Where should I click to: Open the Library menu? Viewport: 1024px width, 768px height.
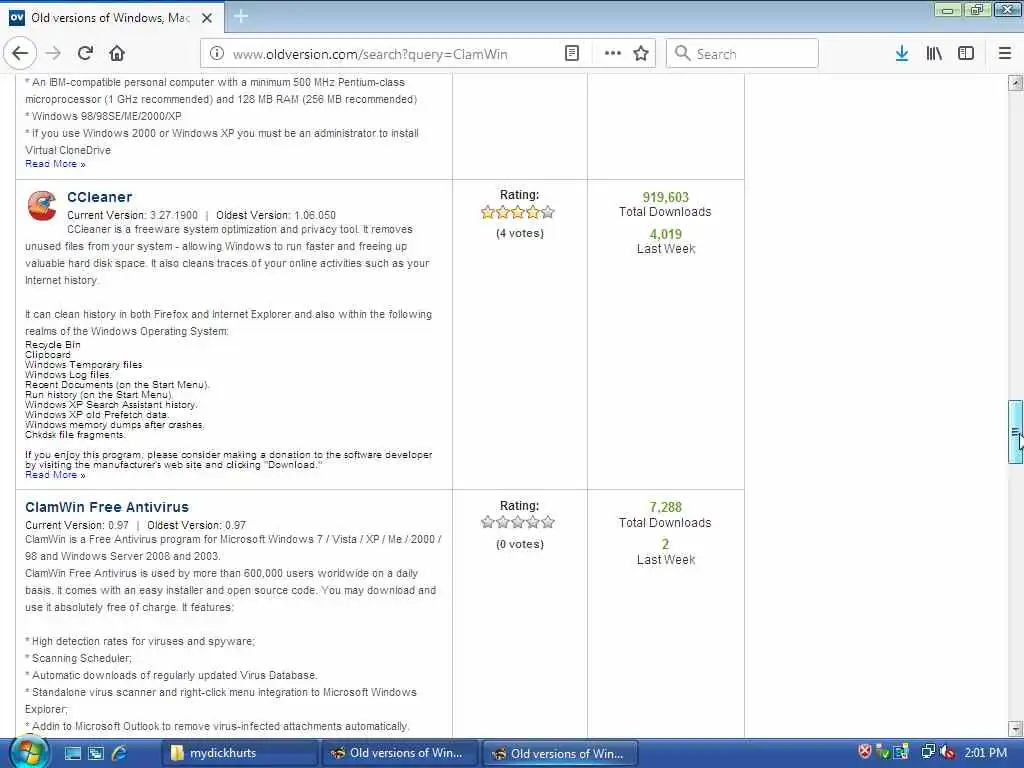[934, 54]
